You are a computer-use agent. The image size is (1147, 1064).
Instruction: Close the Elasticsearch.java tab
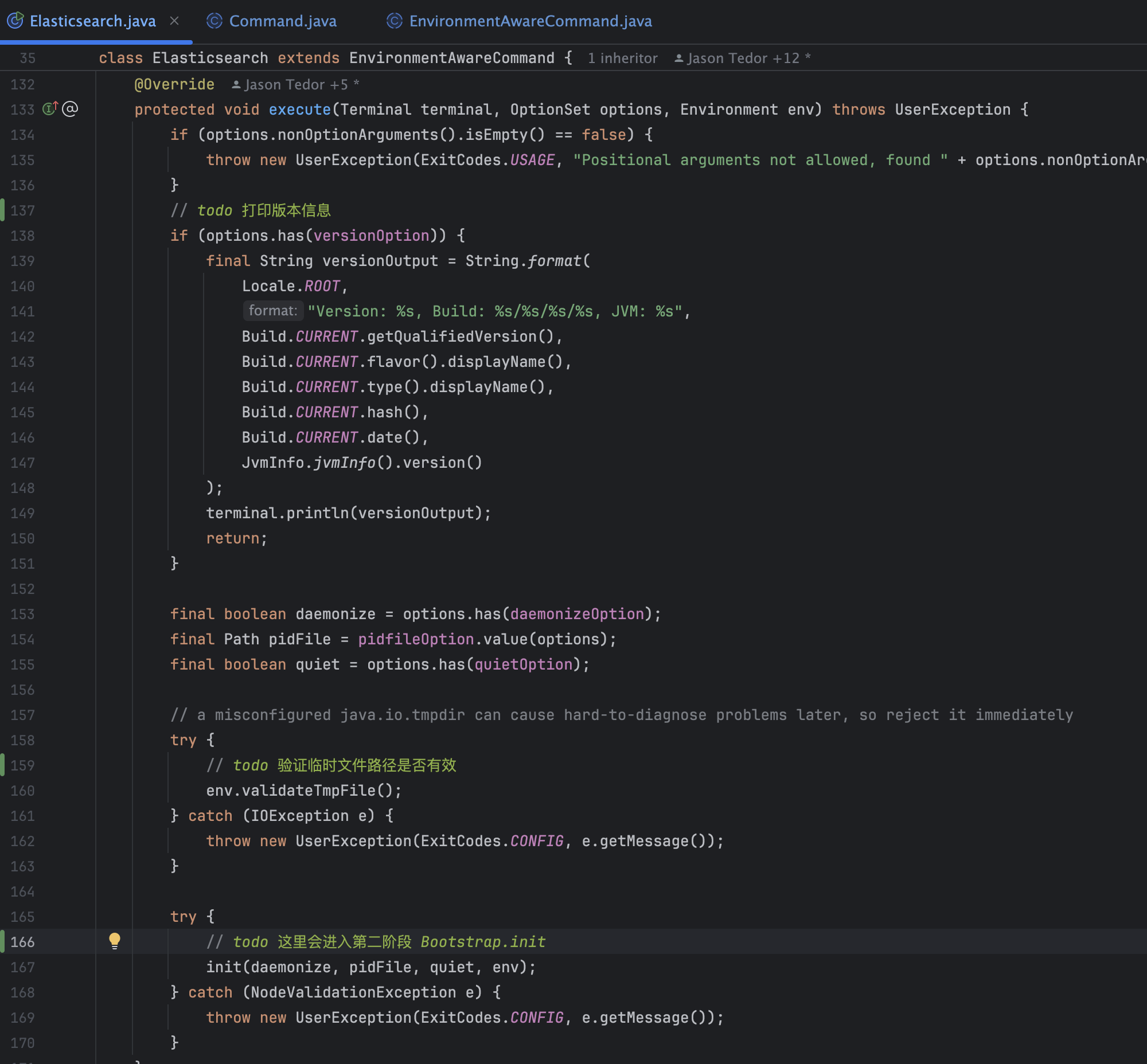pos(174,21)
